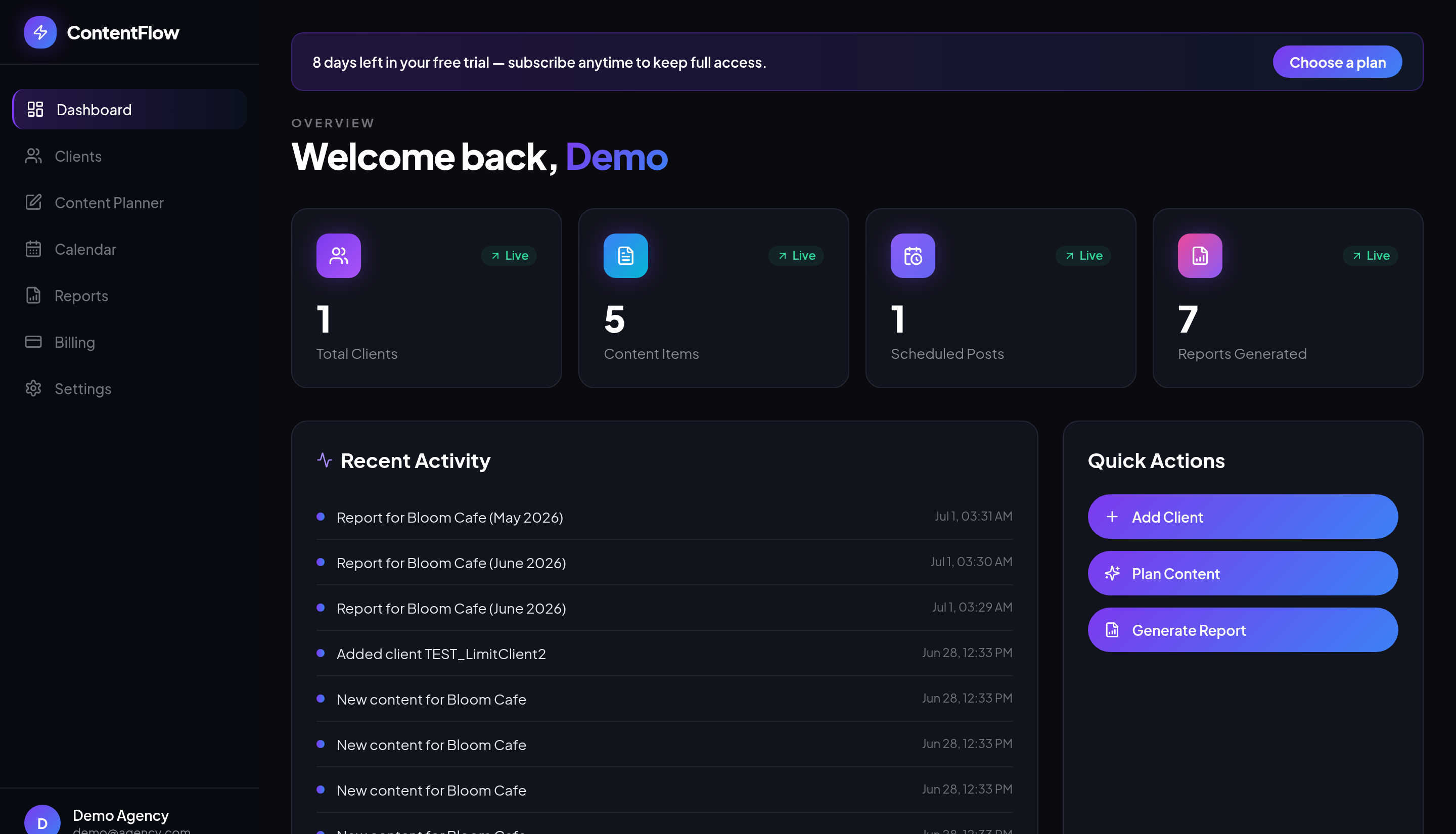Click the ContentFlow brand name

(x=122, y=33)
